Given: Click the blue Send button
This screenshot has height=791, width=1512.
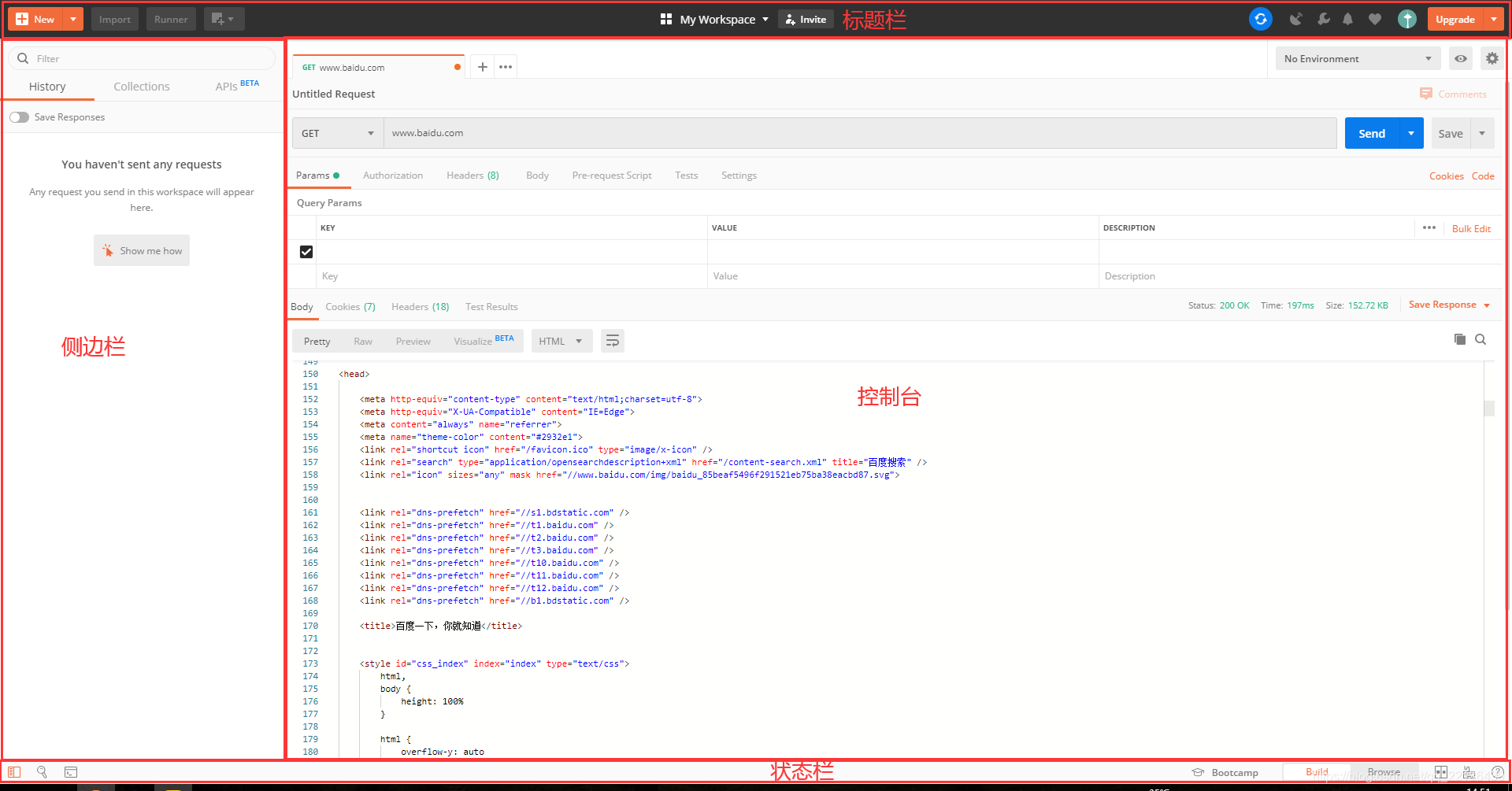Looking at the screenshot, I should [x=1372, y=133].
